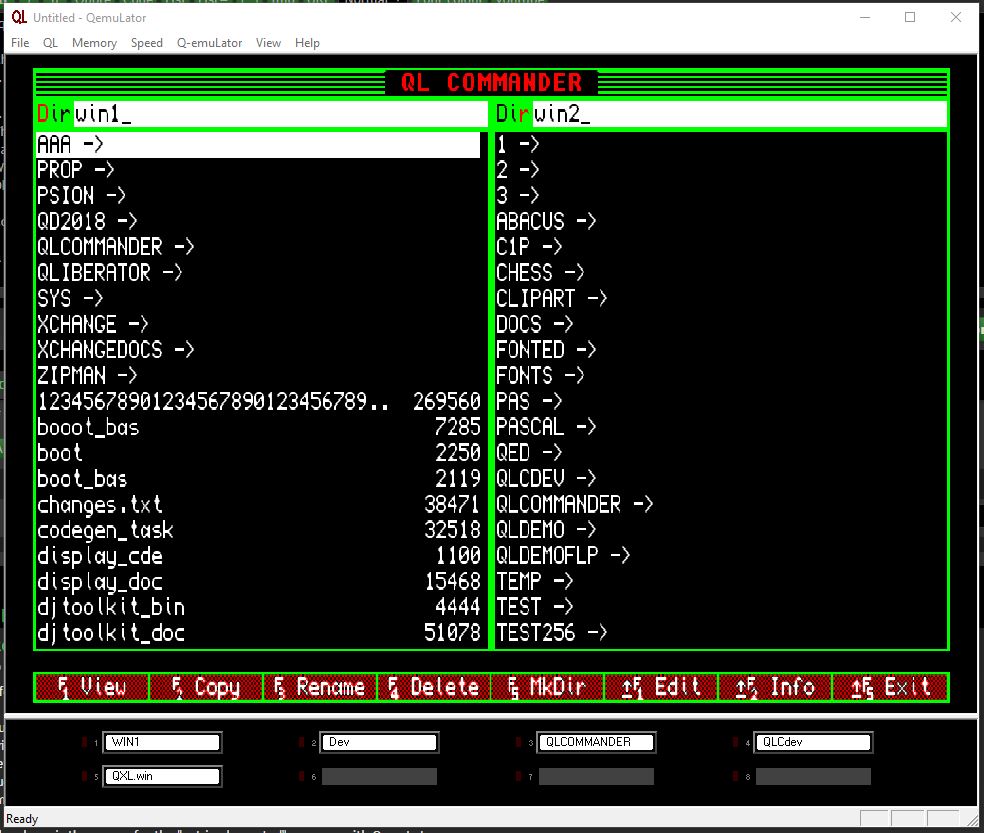Select the QD2018 directory entry
This screenshot has width=984, height=833.
[258, 222]
